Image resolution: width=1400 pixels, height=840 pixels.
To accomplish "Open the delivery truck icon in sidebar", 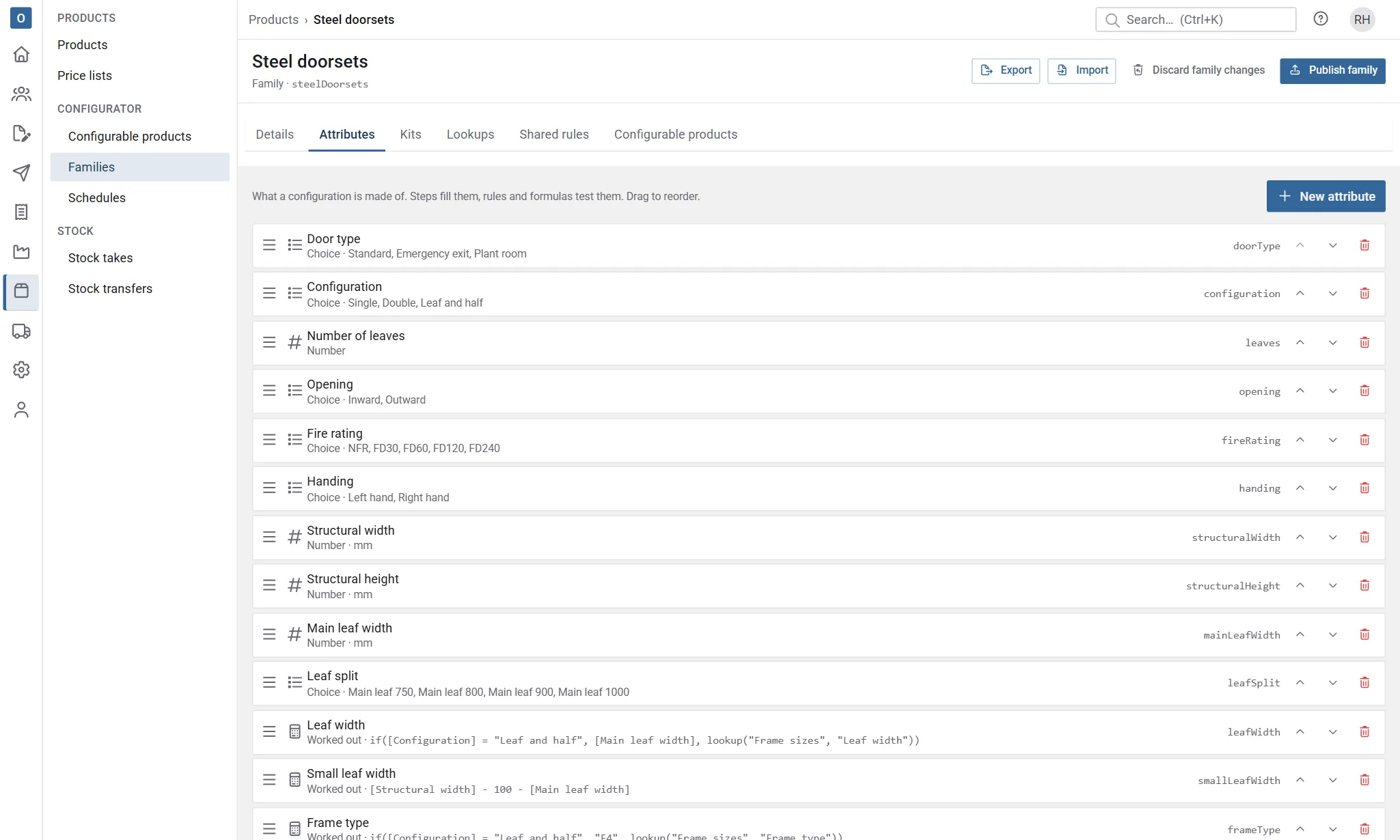I will tap(21, 331).
